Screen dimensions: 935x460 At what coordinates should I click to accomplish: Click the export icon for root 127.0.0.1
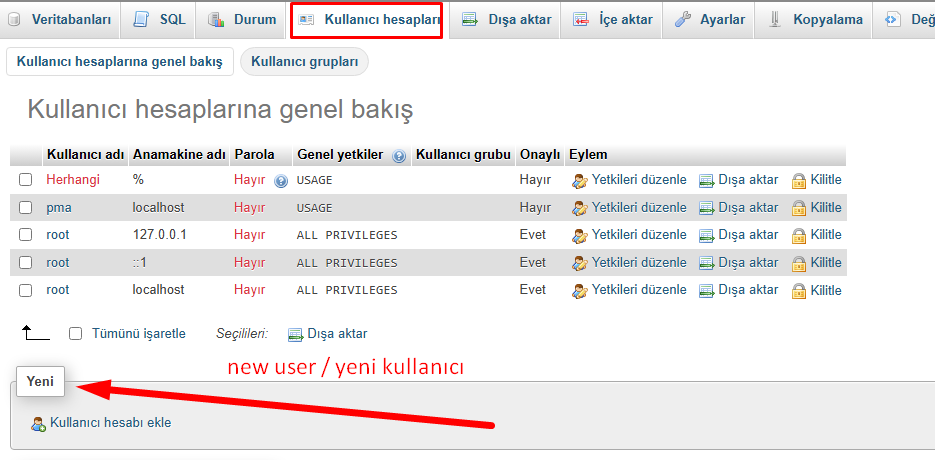click(x=707, y=236)
